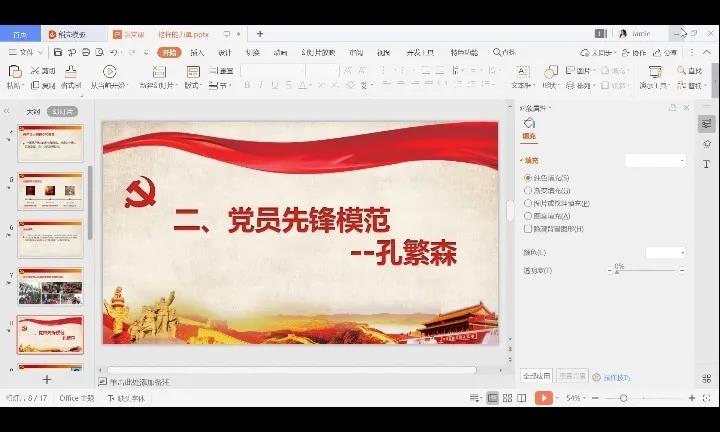Select the picture or texture fill option
The height and width of the screenshot is (432, 720).
tap(528, 203)
